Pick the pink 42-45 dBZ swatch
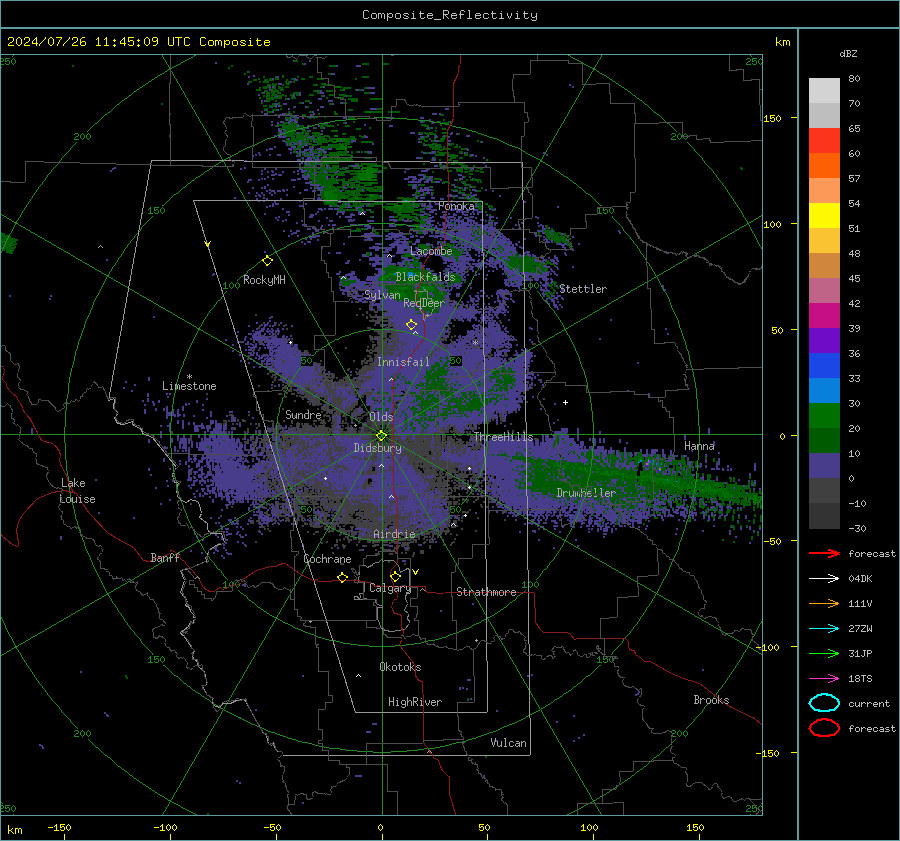This screenshot has width=900, height=841. [x=824, y=291]
